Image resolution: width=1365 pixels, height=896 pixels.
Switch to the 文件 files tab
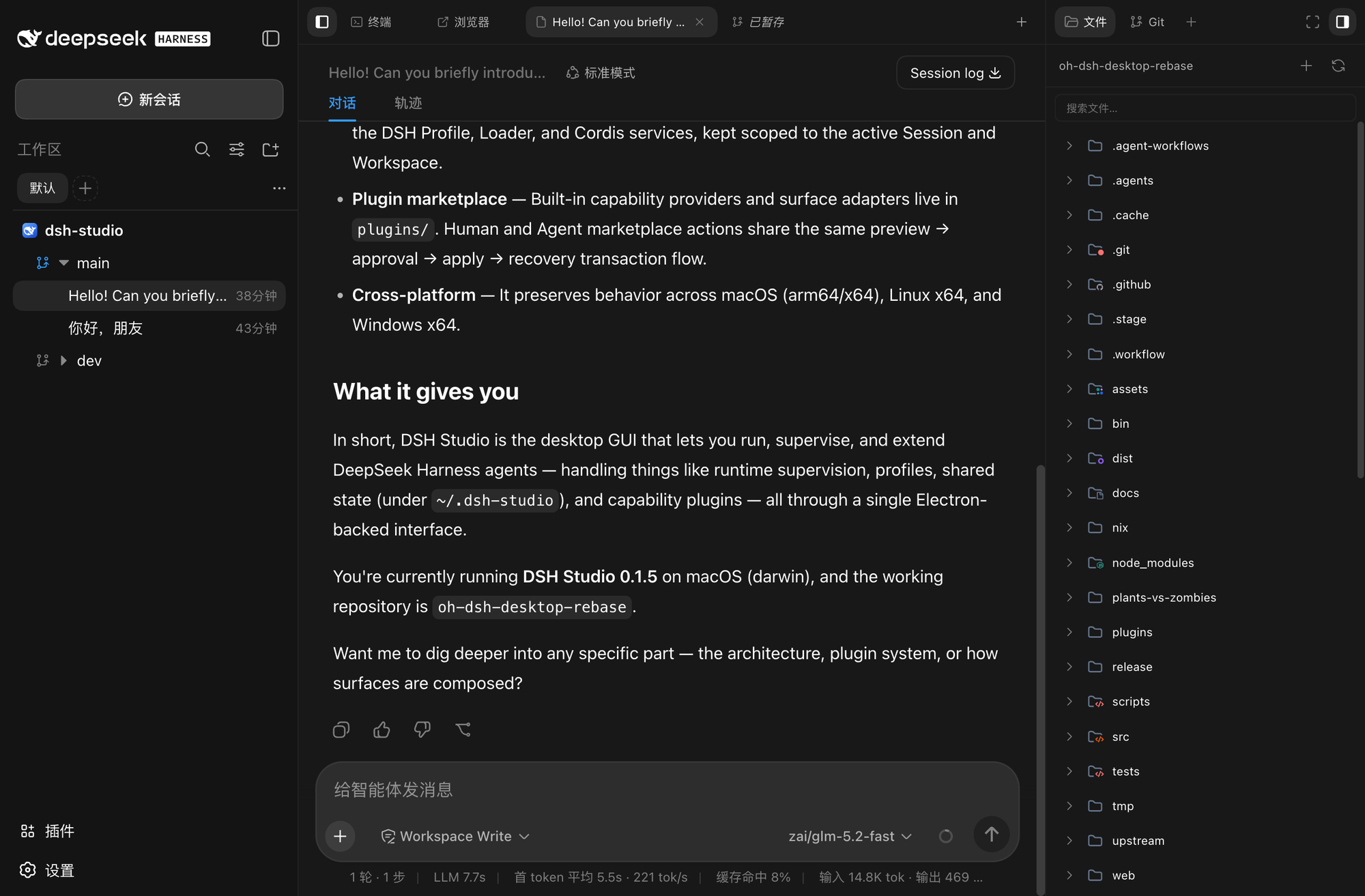tap(1085, 22)
